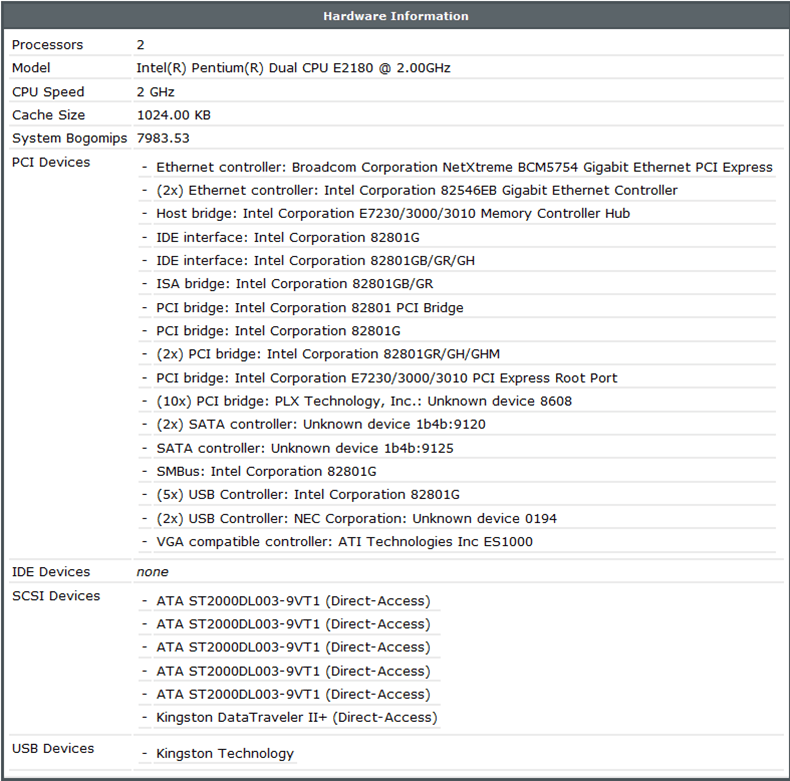Click the Cache Size value 1024.00 KB

(173, 115)
